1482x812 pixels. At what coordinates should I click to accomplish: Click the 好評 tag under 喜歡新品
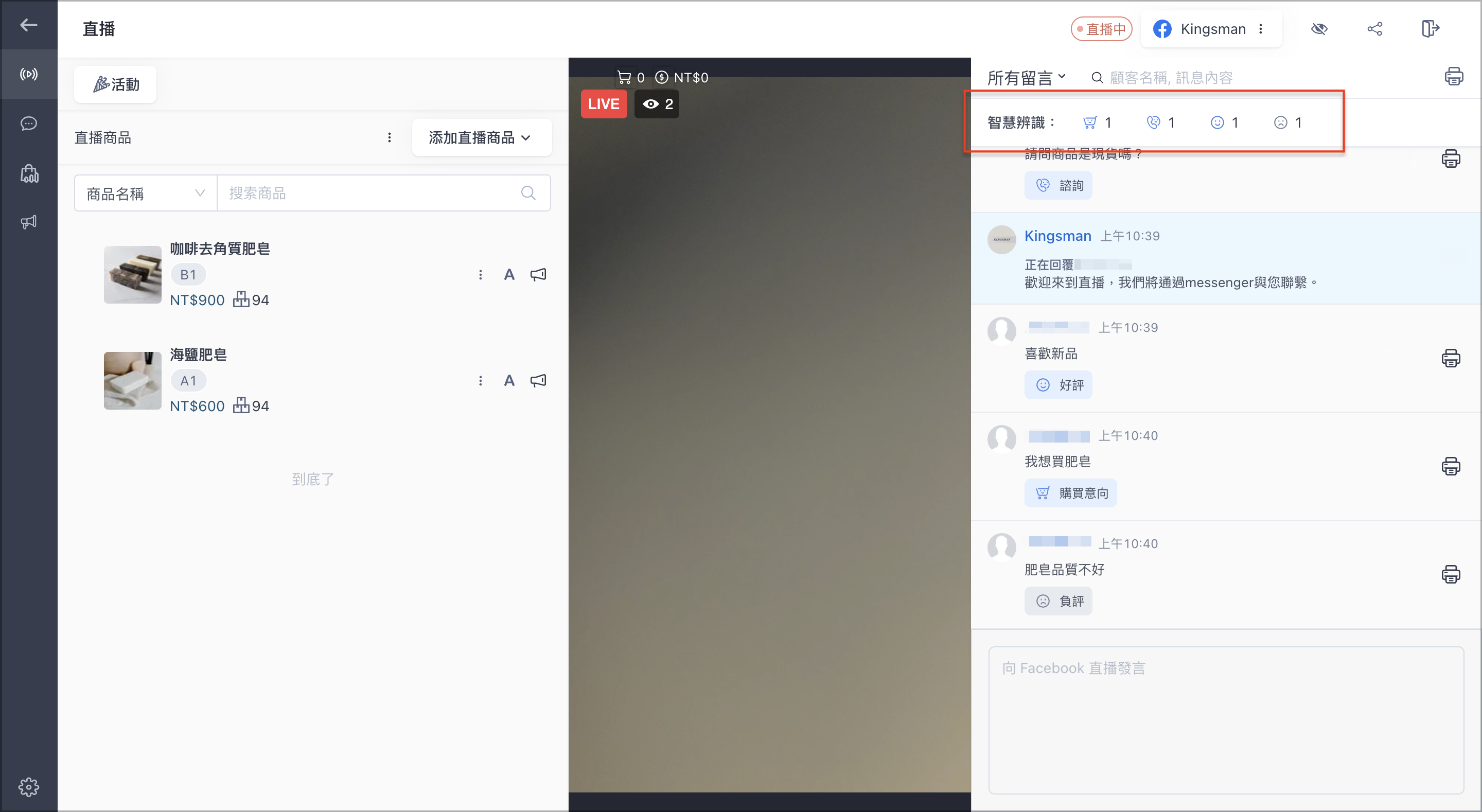pos(1058,385)
